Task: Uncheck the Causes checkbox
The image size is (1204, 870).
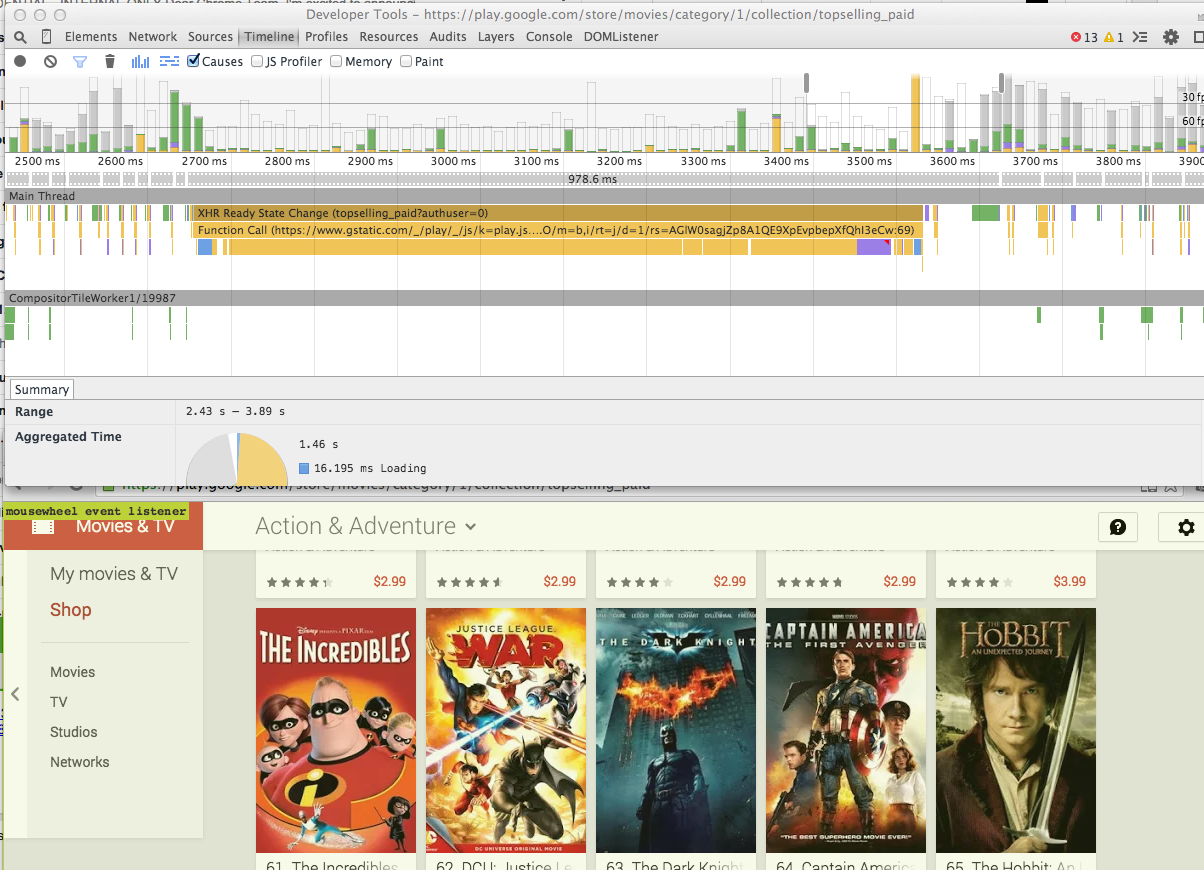Action: coord(194,61)
